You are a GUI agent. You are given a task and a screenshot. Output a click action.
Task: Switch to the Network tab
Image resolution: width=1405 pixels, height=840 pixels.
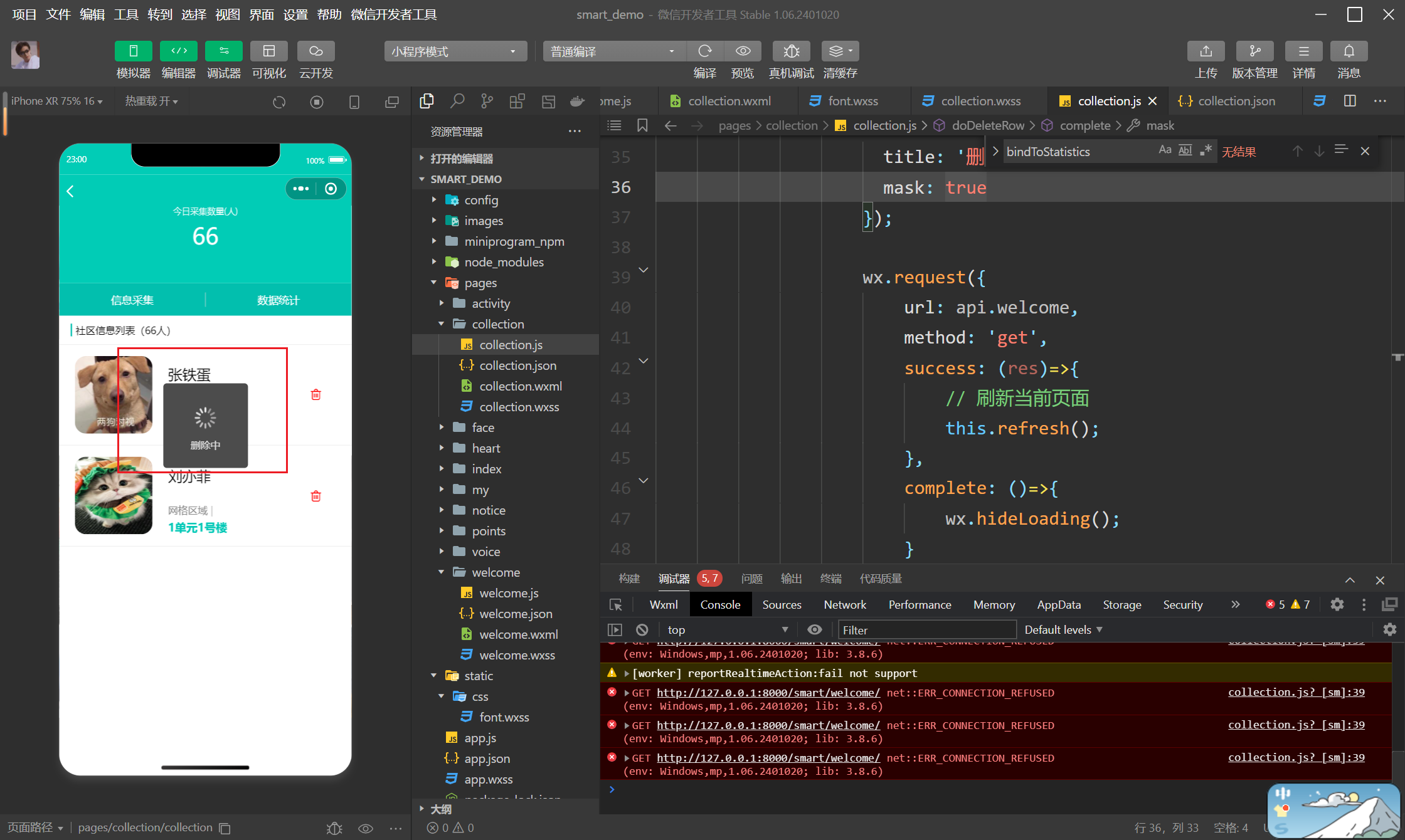[x=844, y=604]
